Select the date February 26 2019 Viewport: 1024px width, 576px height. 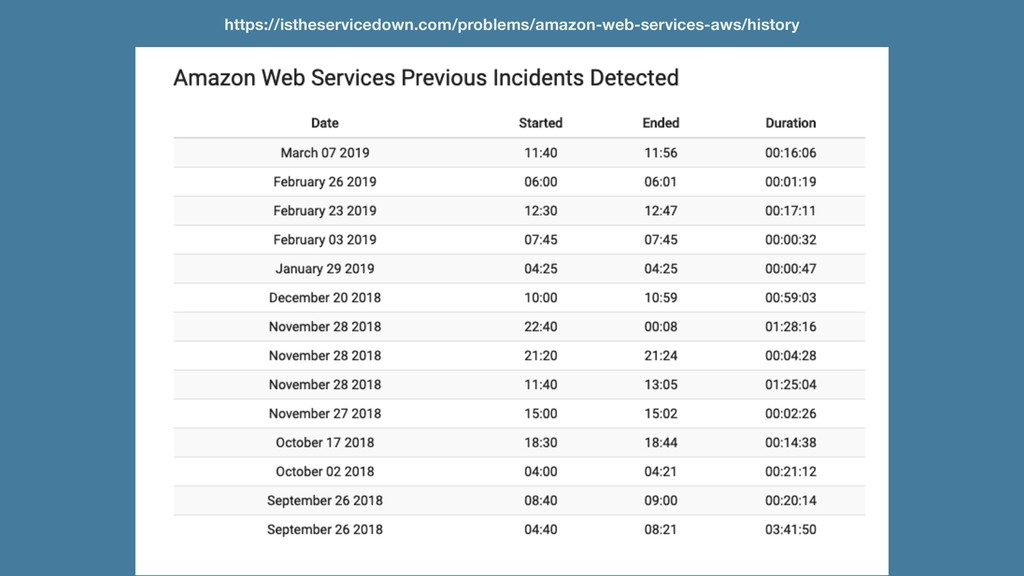(x=325, y=182)
